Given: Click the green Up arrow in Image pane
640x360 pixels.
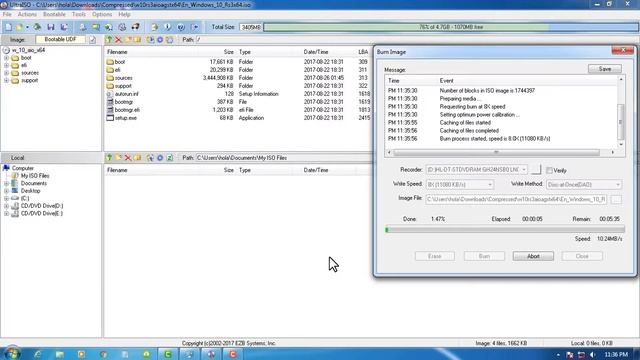Looking at the screenshot, I should [109, 40].
